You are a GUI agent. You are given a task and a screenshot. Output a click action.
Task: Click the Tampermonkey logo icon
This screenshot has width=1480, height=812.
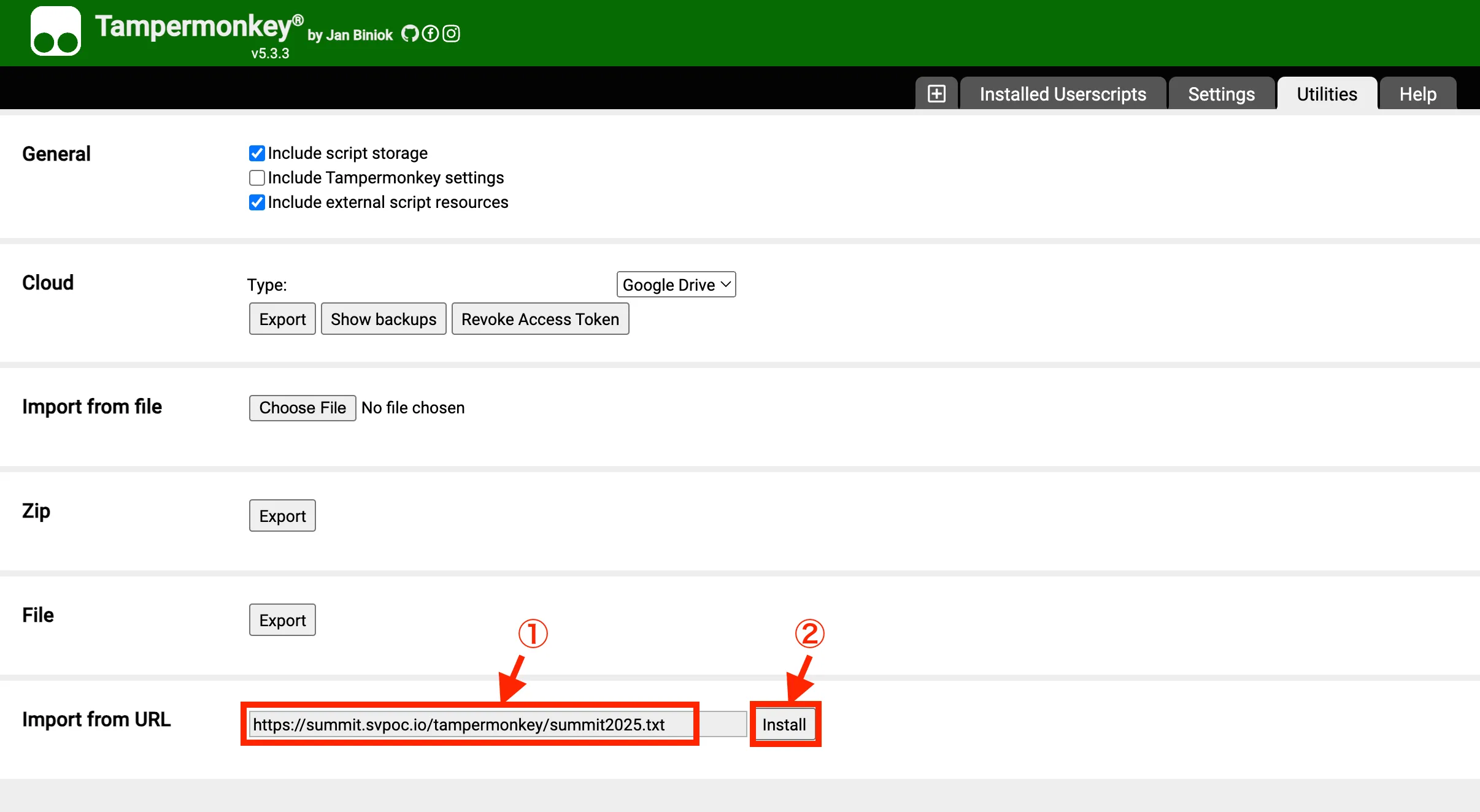click(56, 31)
